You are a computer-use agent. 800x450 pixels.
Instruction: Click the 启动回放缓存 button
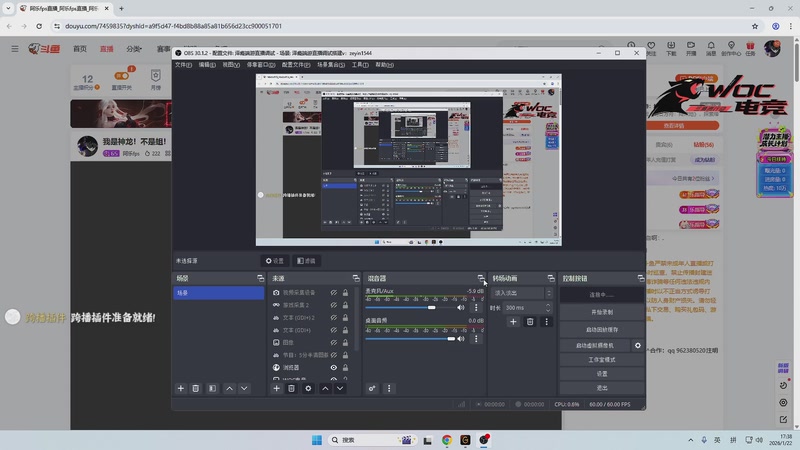click(602, 329)
